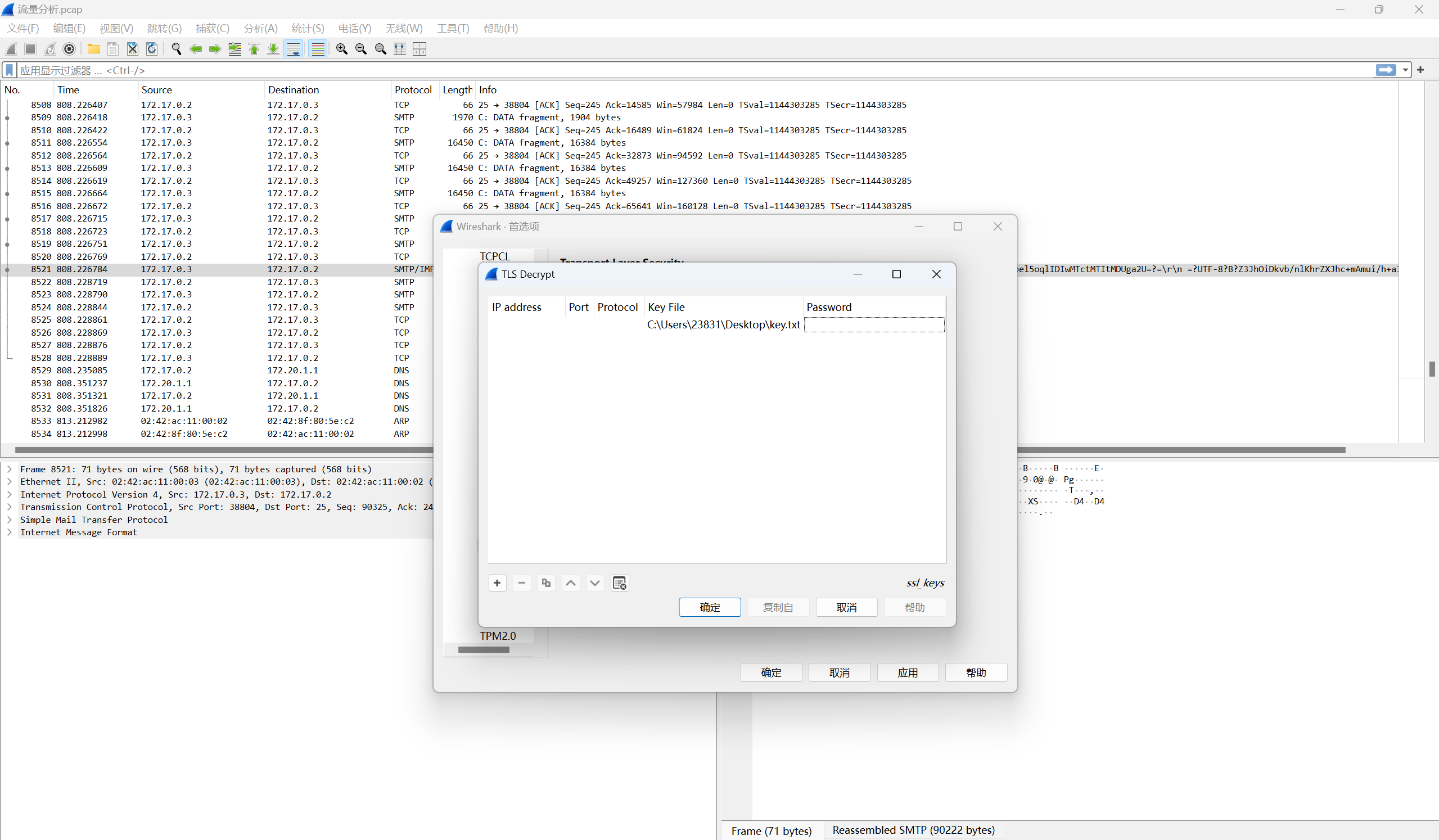Click the resize columns icon

click(400, 49)
